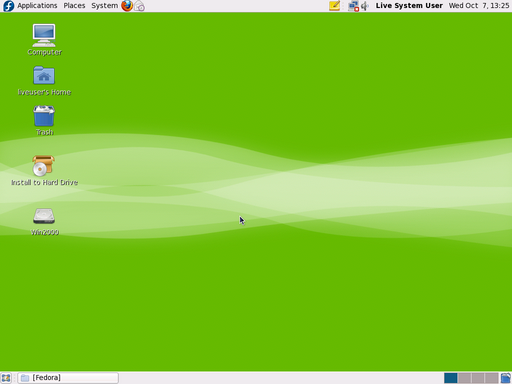Switch to the third workspace
The image size is (512, 384).
tap(478, 378)
